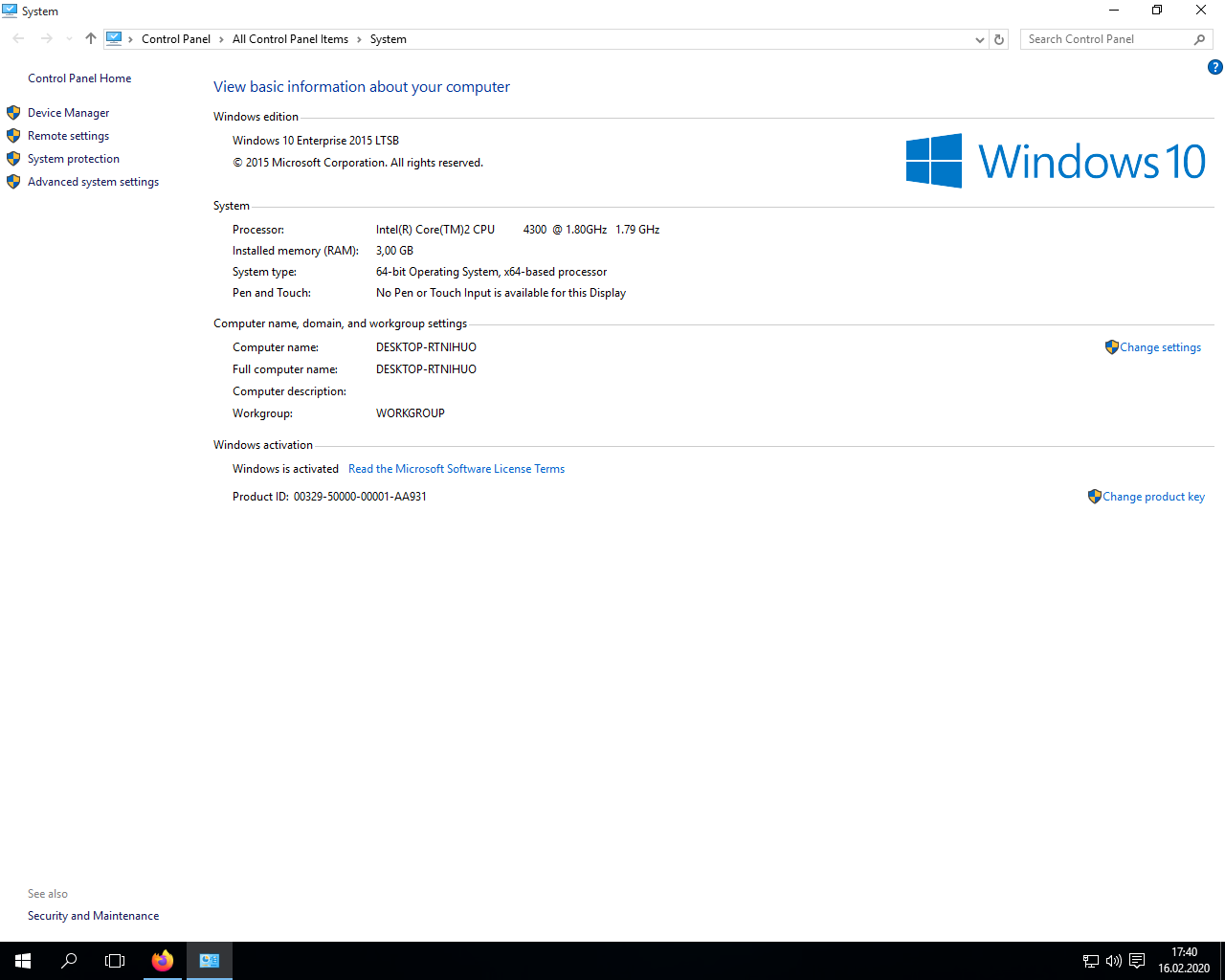Open Device Manager link
The width and height of the screenshot is (1225, 980).
(68, 113)
